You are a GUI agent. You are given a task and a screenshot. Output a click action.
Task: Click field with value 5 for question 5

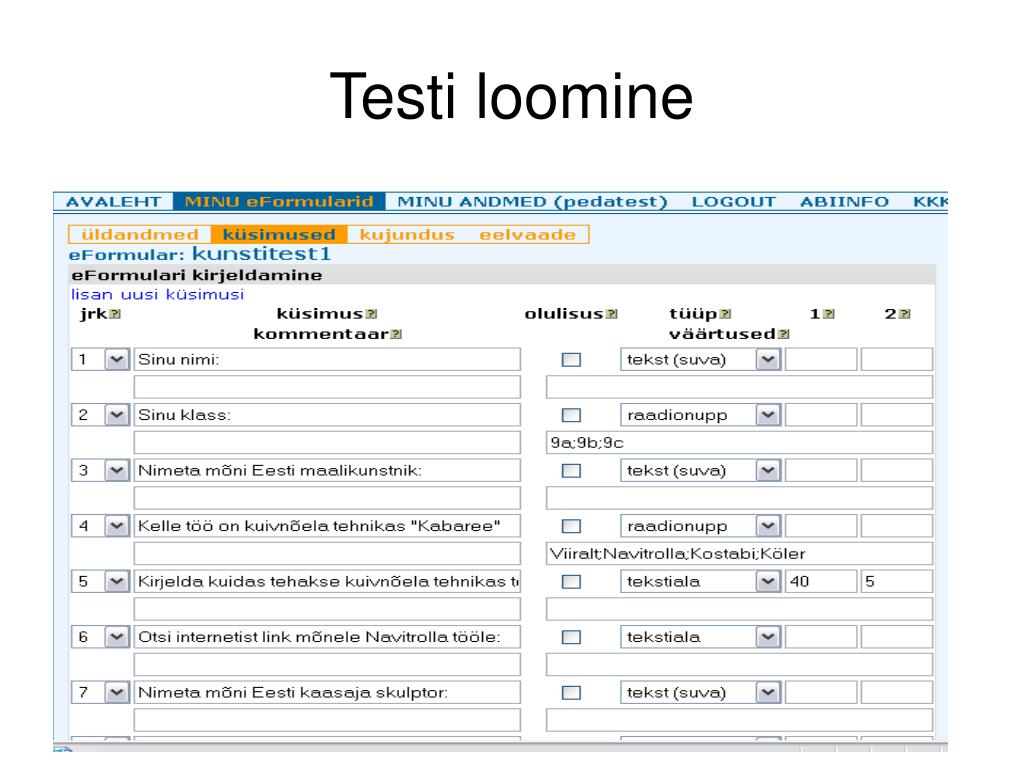[x=897, y=582]
